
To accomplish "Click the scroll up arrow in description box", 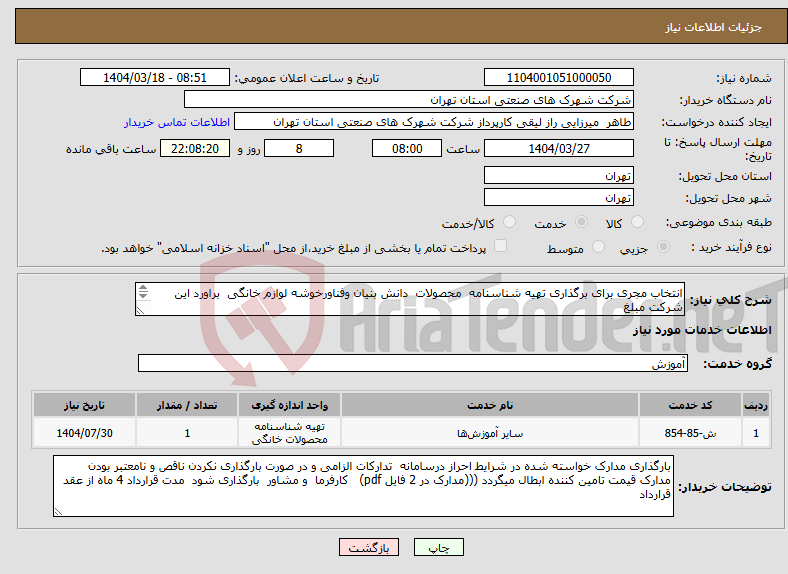I will pyautogui.click(x=143, y=288).
